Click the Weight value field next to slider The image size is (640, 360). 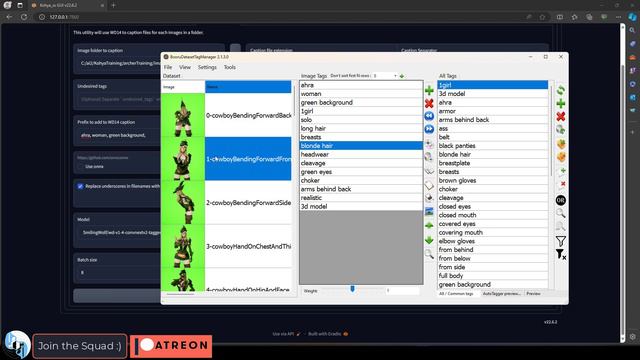point(402,291)
